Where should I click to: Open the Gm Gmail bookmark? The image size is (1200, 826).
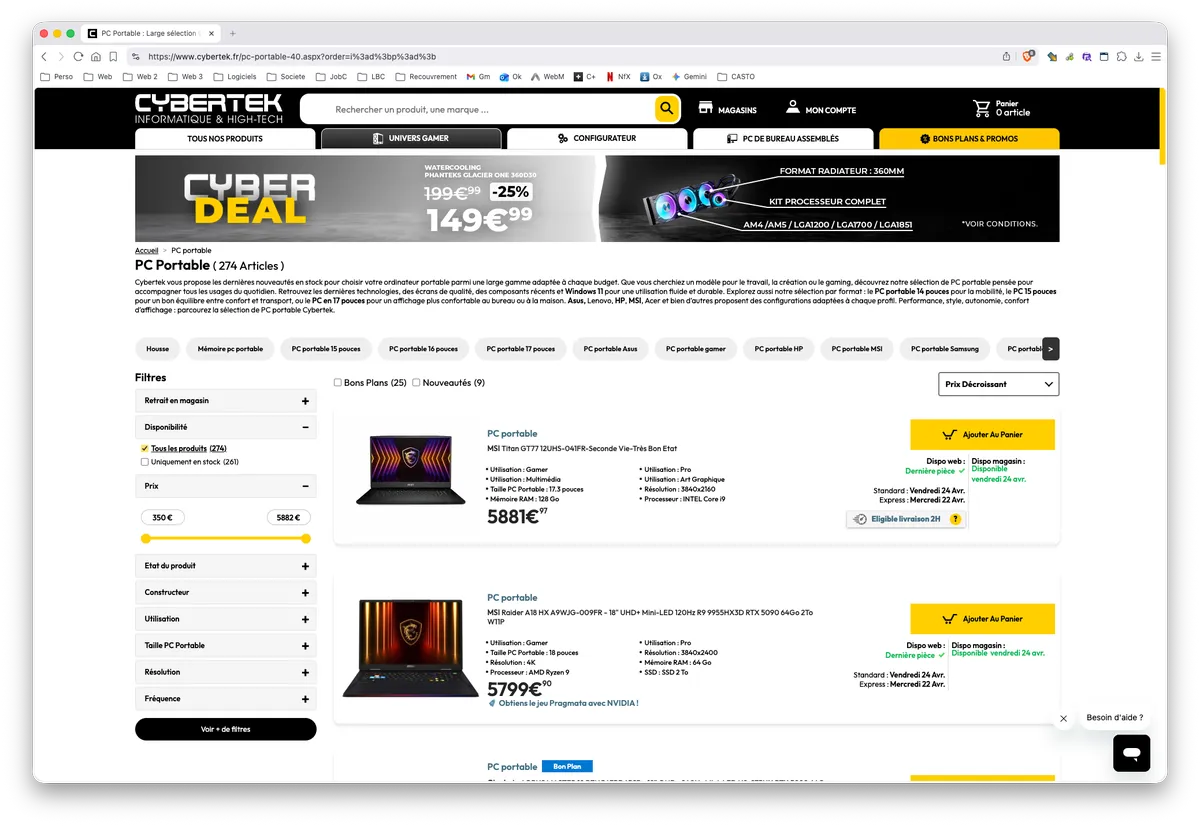(478, 76)
